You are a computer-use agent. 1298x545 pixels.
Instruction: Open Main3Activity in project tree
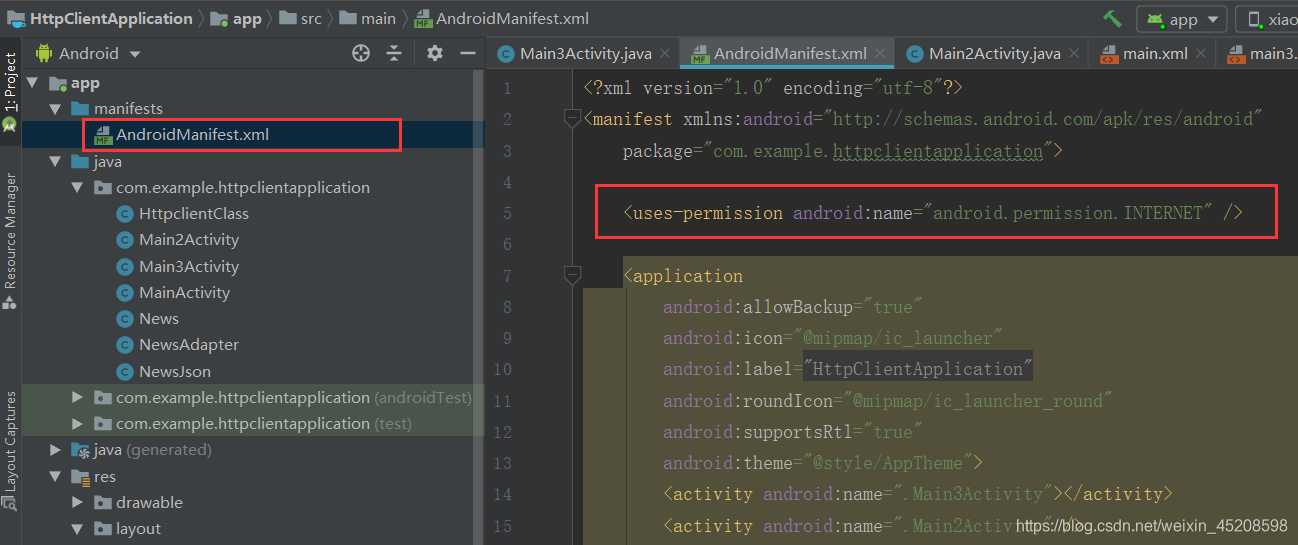click(189, 266)
